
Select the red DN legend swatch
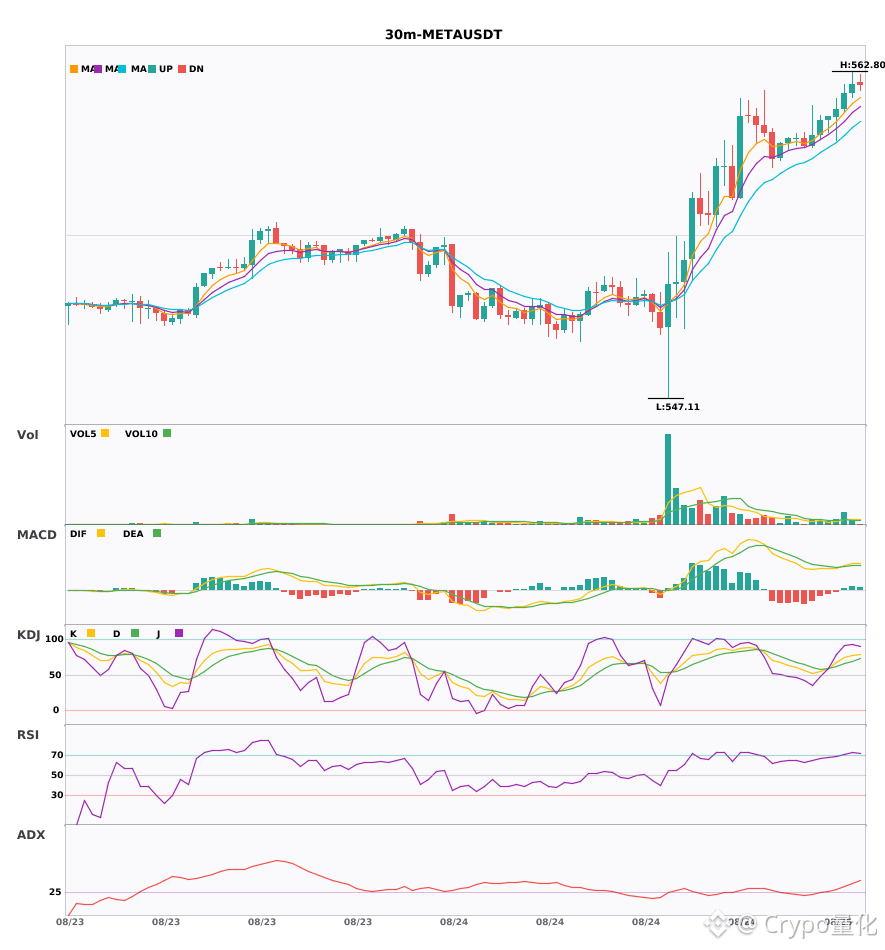pos(182,69)
